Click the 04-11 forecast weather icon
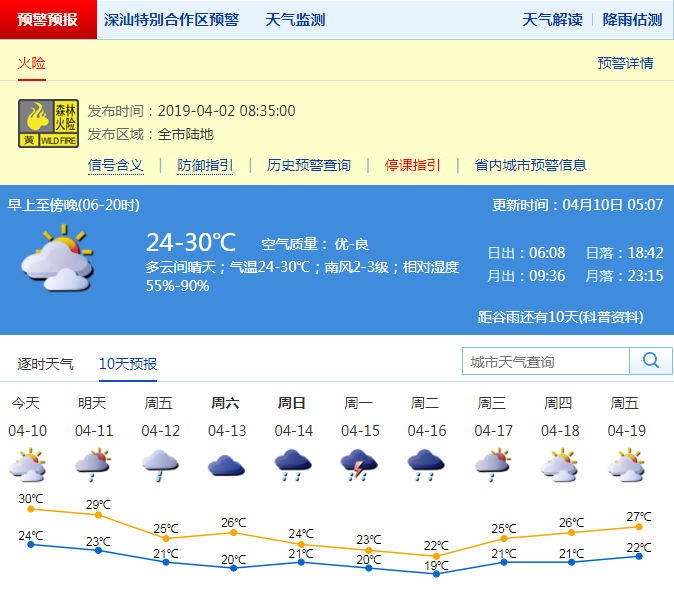Screen dimensions: 674x590 pyautogui.click(x=92, y=465)
